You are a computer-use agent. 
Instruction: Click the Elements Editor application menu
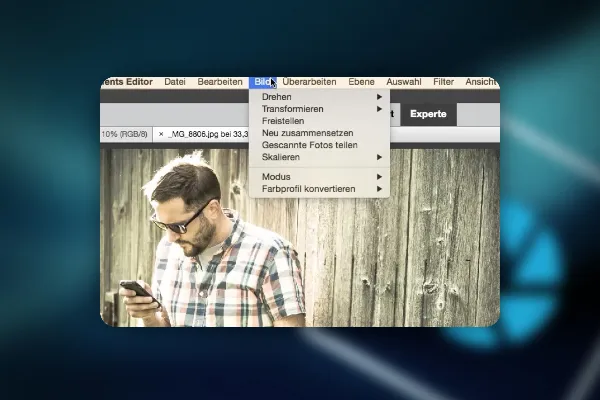click(x=127, y=82)
